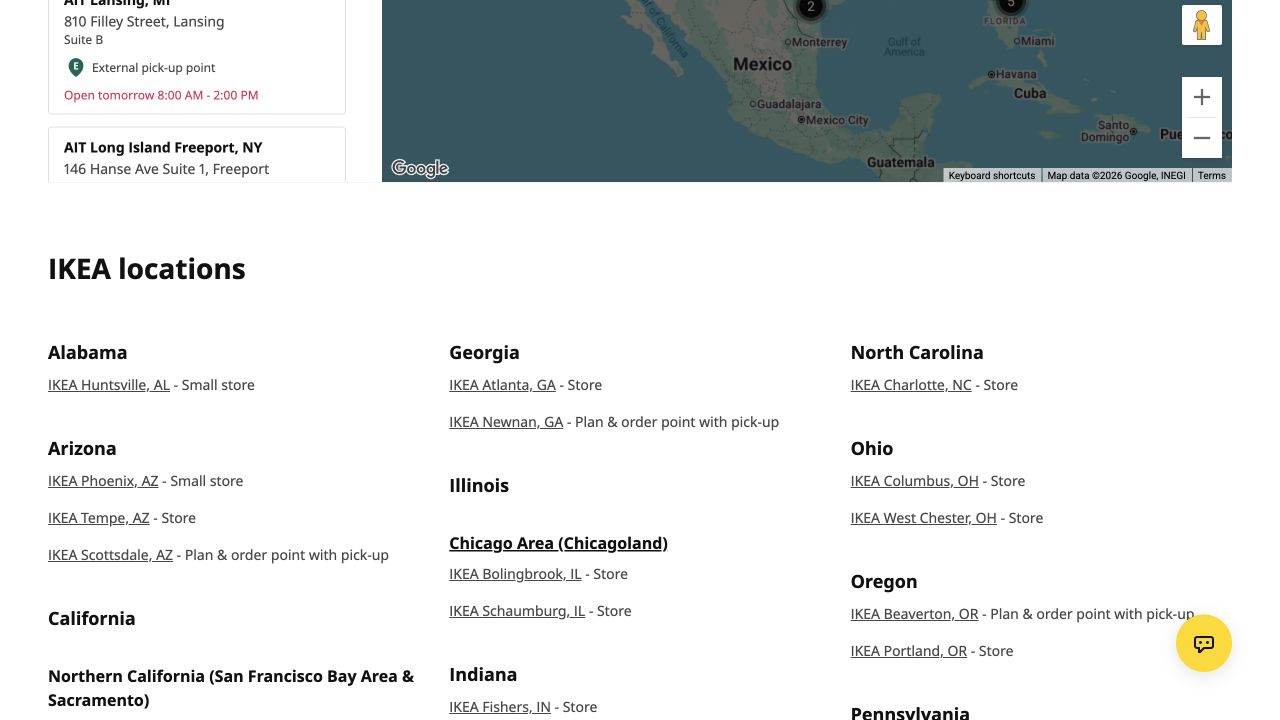Image resolution: width=1280 pixels, height=720 pixels.
Task: Open IKEA West Chester, OH link
Action: 924,518
